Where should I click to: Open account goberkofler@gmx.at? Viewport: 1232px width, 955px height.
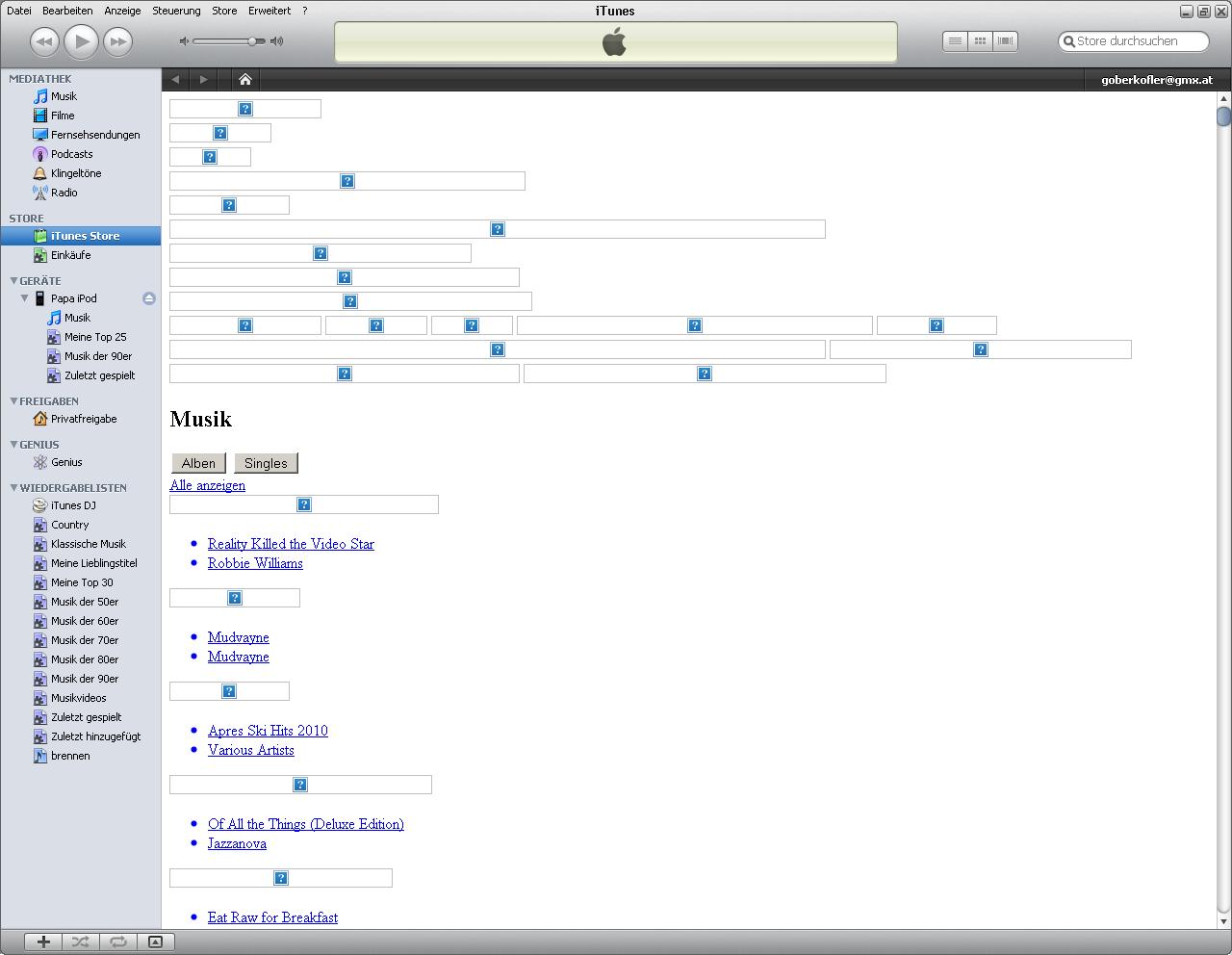(x=1157, y=80)
